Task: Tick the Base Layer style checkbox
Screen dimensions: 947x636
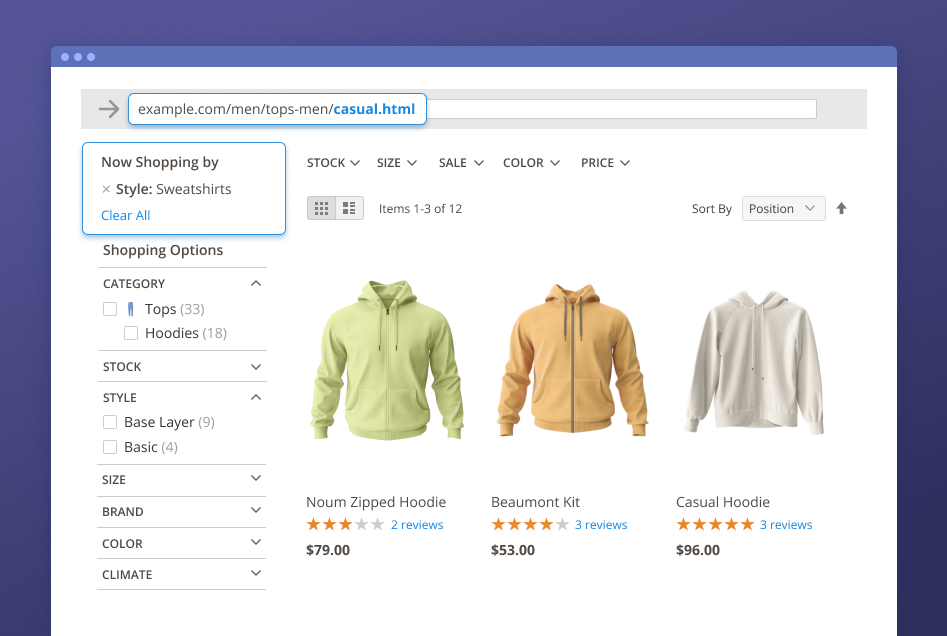Action: point(110,422)
